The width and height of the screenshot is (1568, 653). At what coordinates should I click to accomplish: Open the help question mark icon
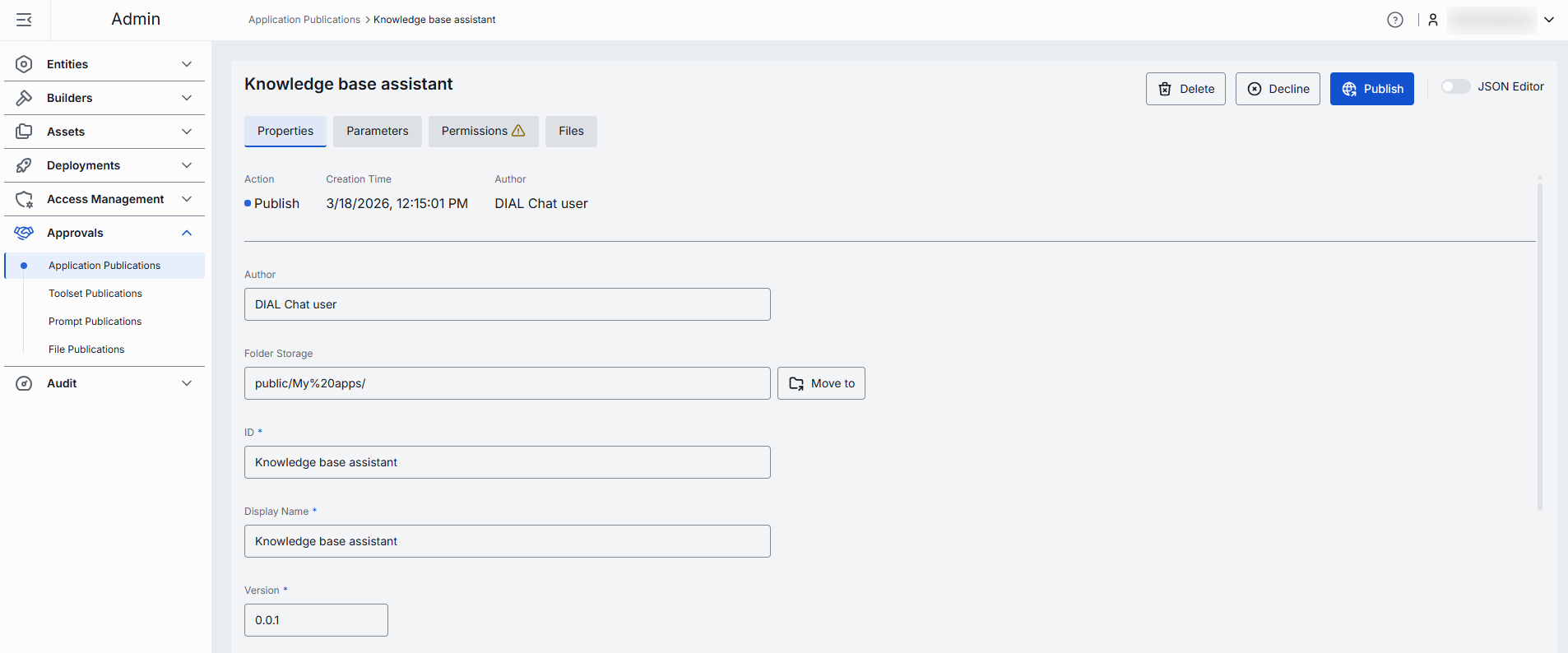[1394, 20]
